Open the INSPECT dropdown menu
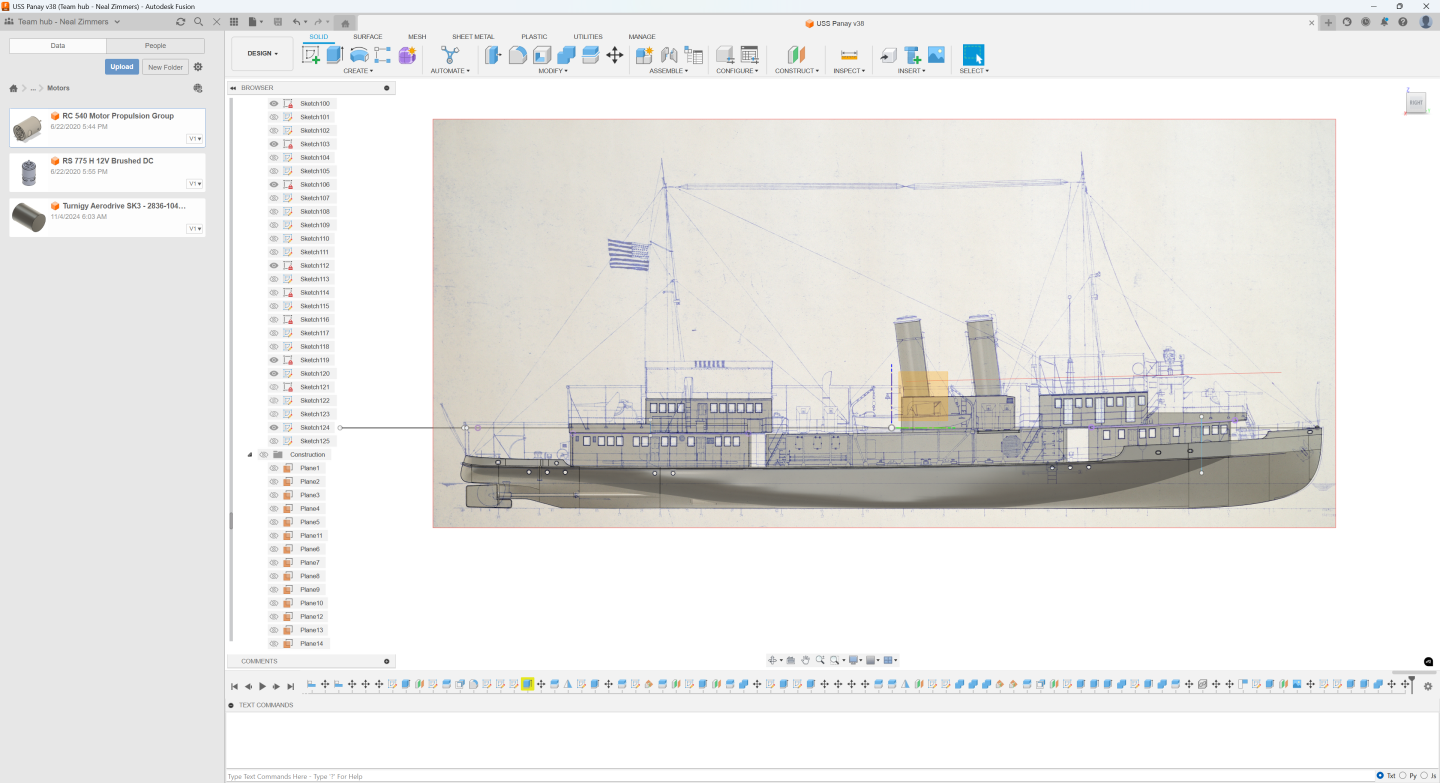Image resolution: width=1440 pixels, height=783 pixels. 849,71
